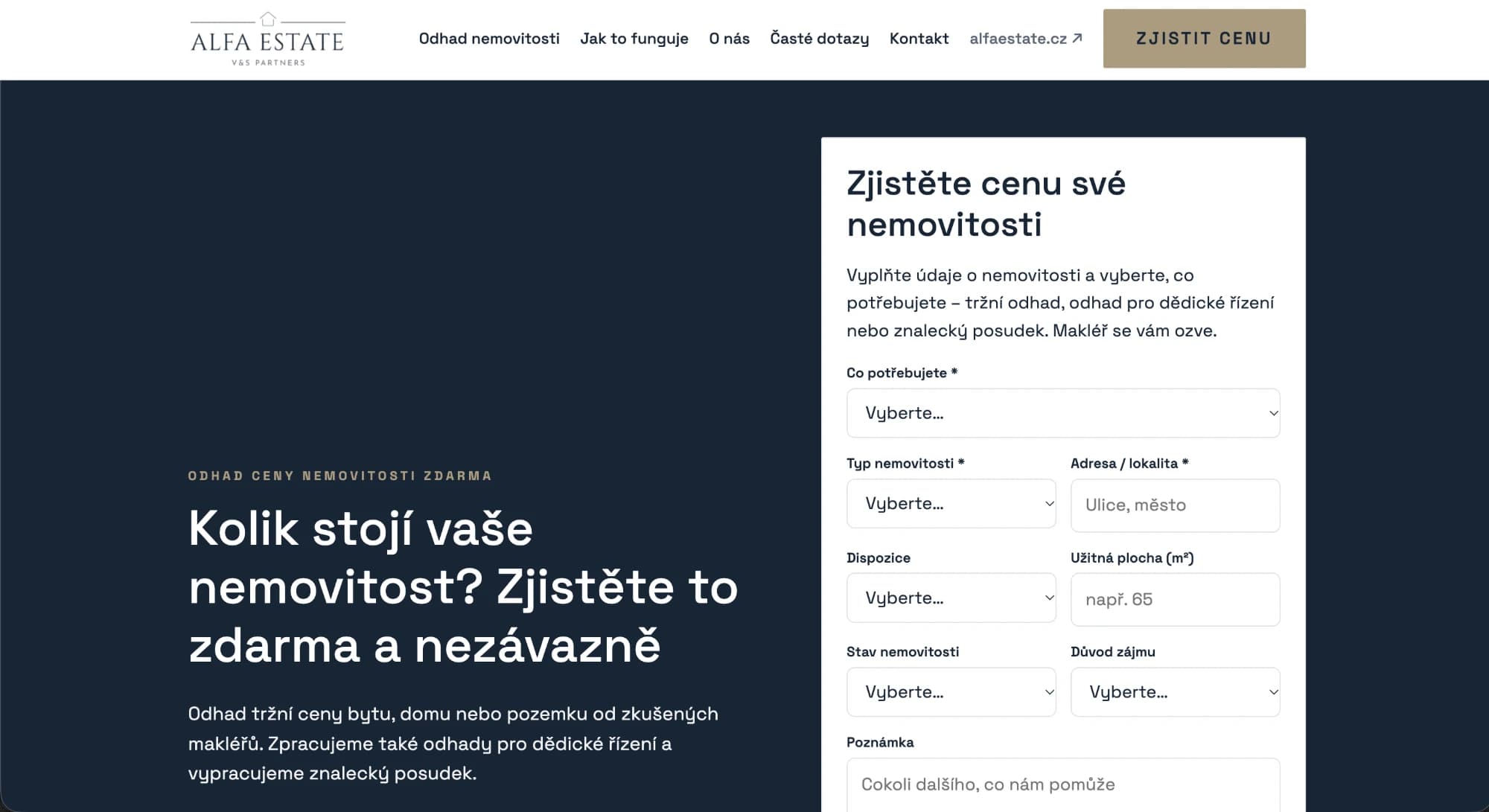This screenshot has width=1489, height=812.
Task: Expand the Typ nemovitosti dropdown
Action: click(x=951, y=504)
